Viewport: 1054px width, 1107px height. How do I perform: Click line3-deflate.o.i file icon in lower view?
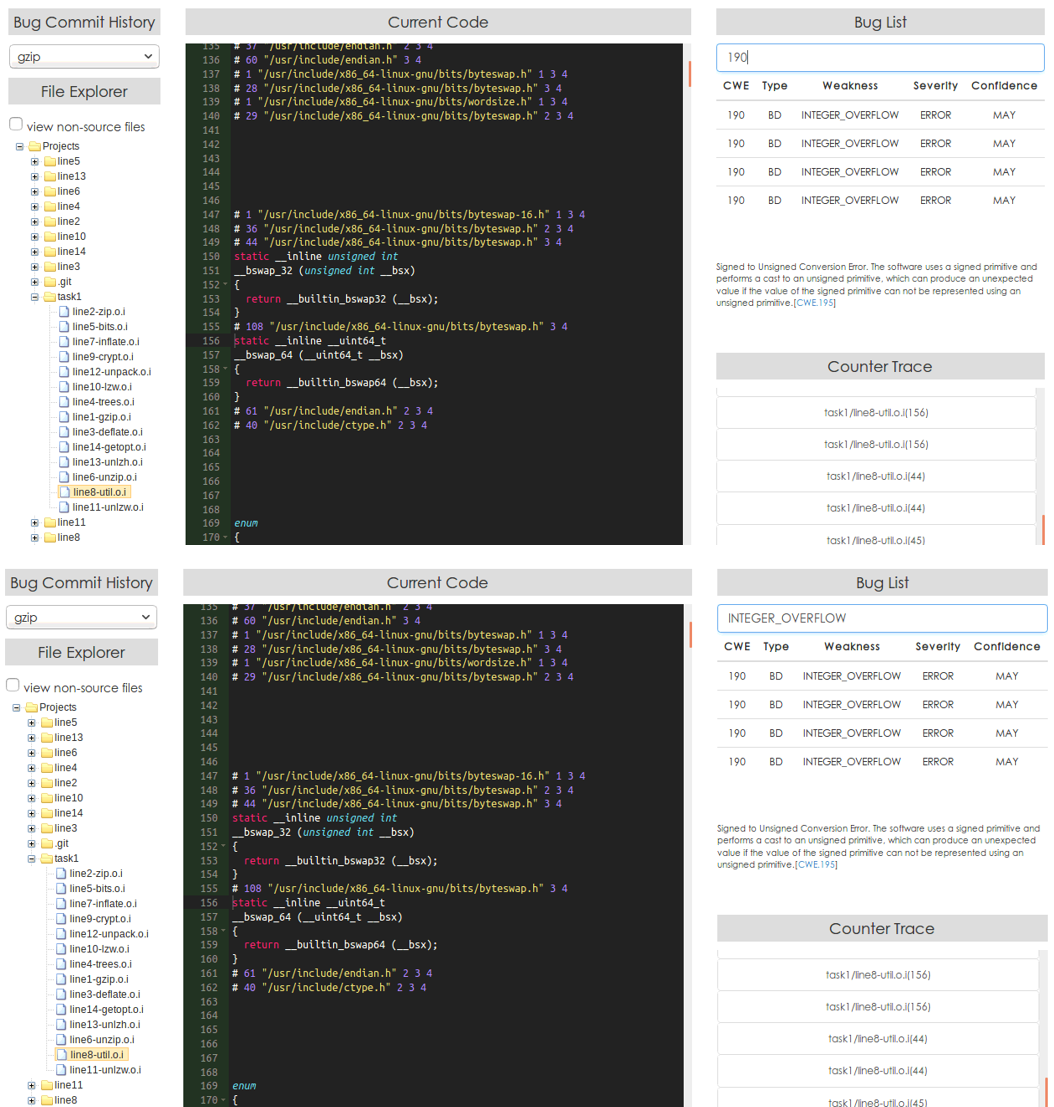click(61, 994)
